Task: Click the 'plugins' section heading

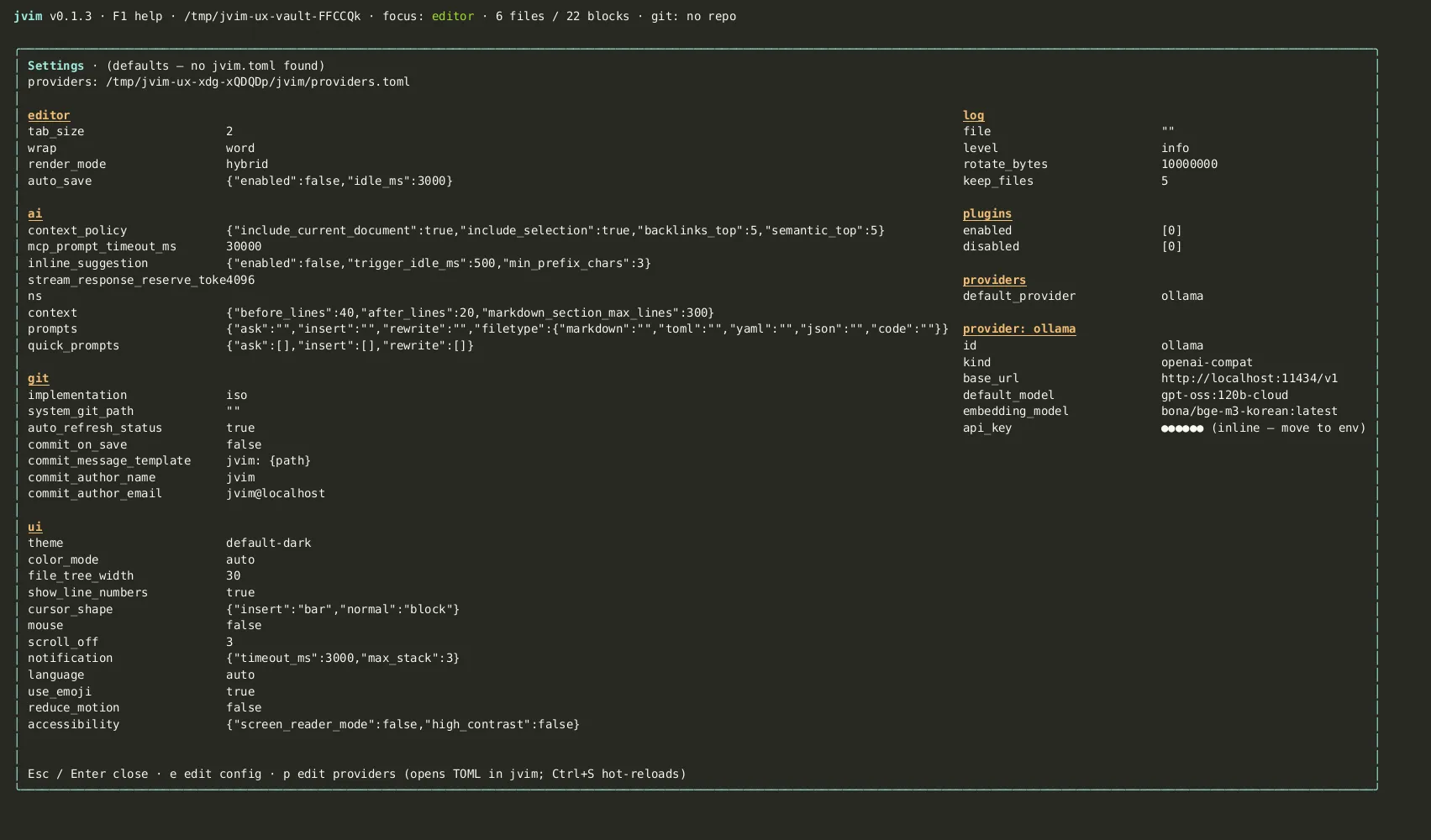Action: point(987,213)
